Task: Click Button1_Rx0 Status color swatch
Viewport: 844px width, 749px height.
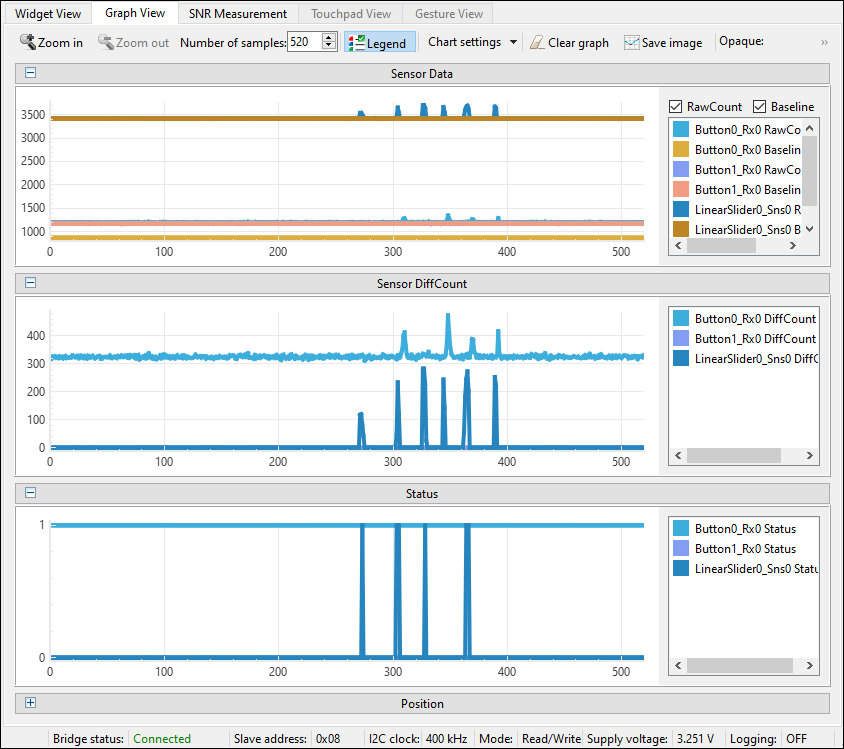Action: pos(681,548)
